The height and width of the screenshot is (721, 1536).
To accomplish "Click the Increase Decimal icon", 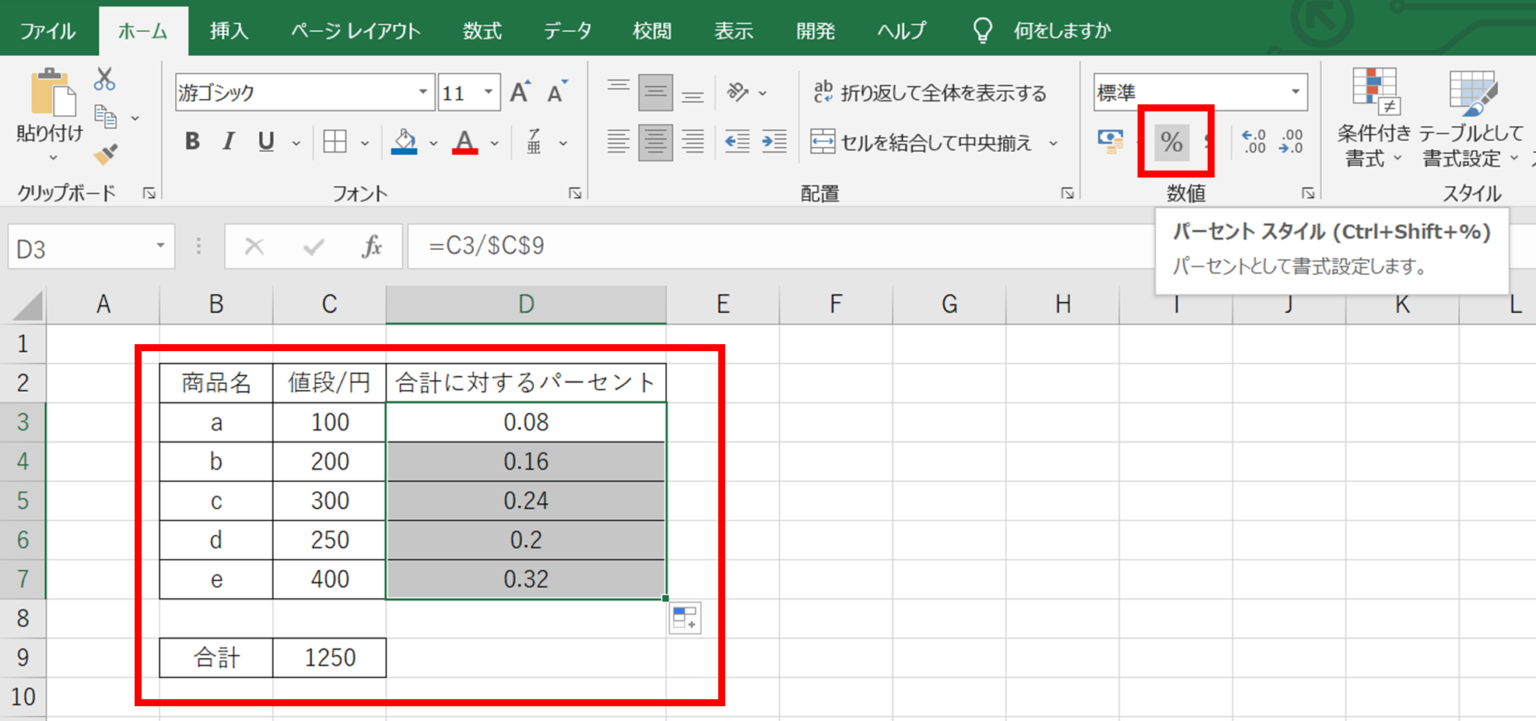I will click(1255, 140).
